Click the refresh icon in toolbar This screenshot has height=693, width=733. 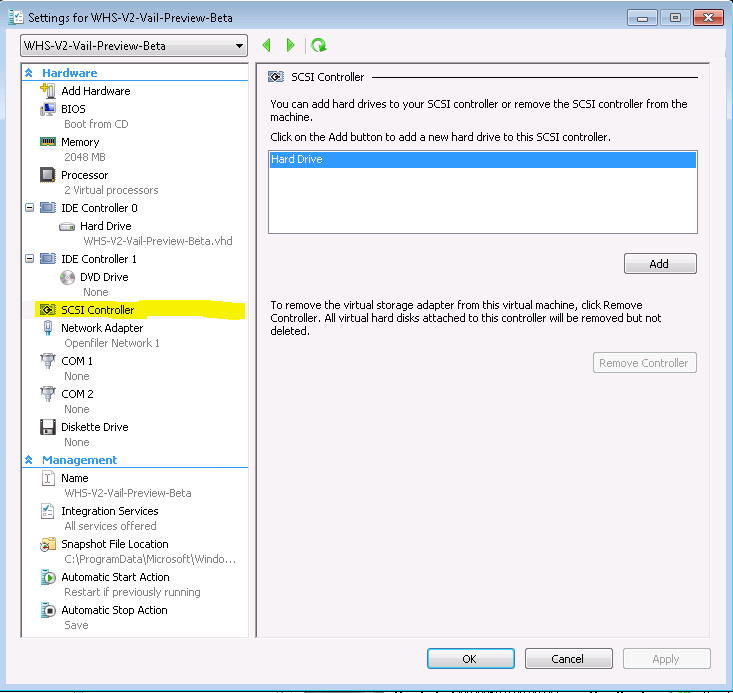(318, 45)
